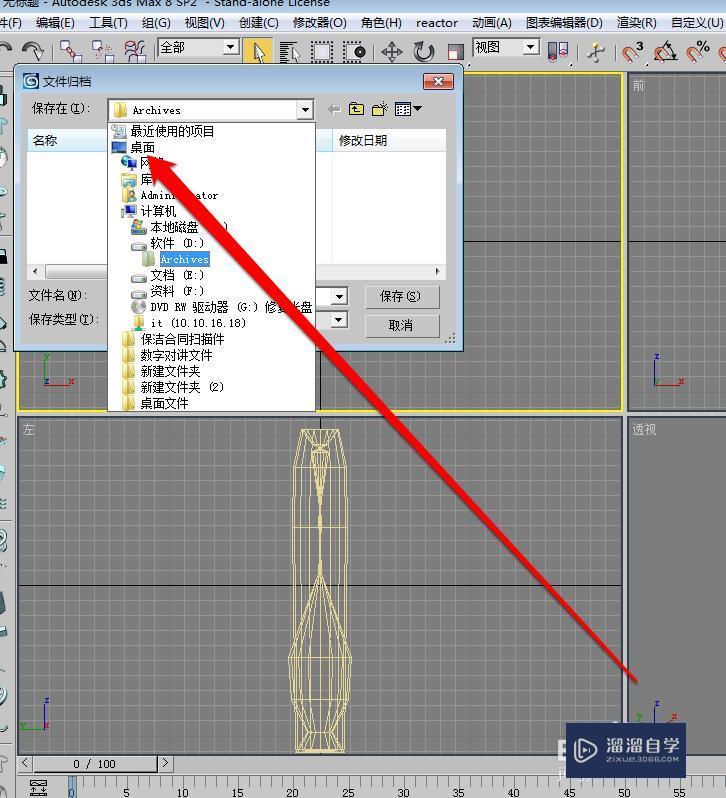
Task: Click the key mode icon beside timeline
Action: pyautogui.click(x=38, y=787)
